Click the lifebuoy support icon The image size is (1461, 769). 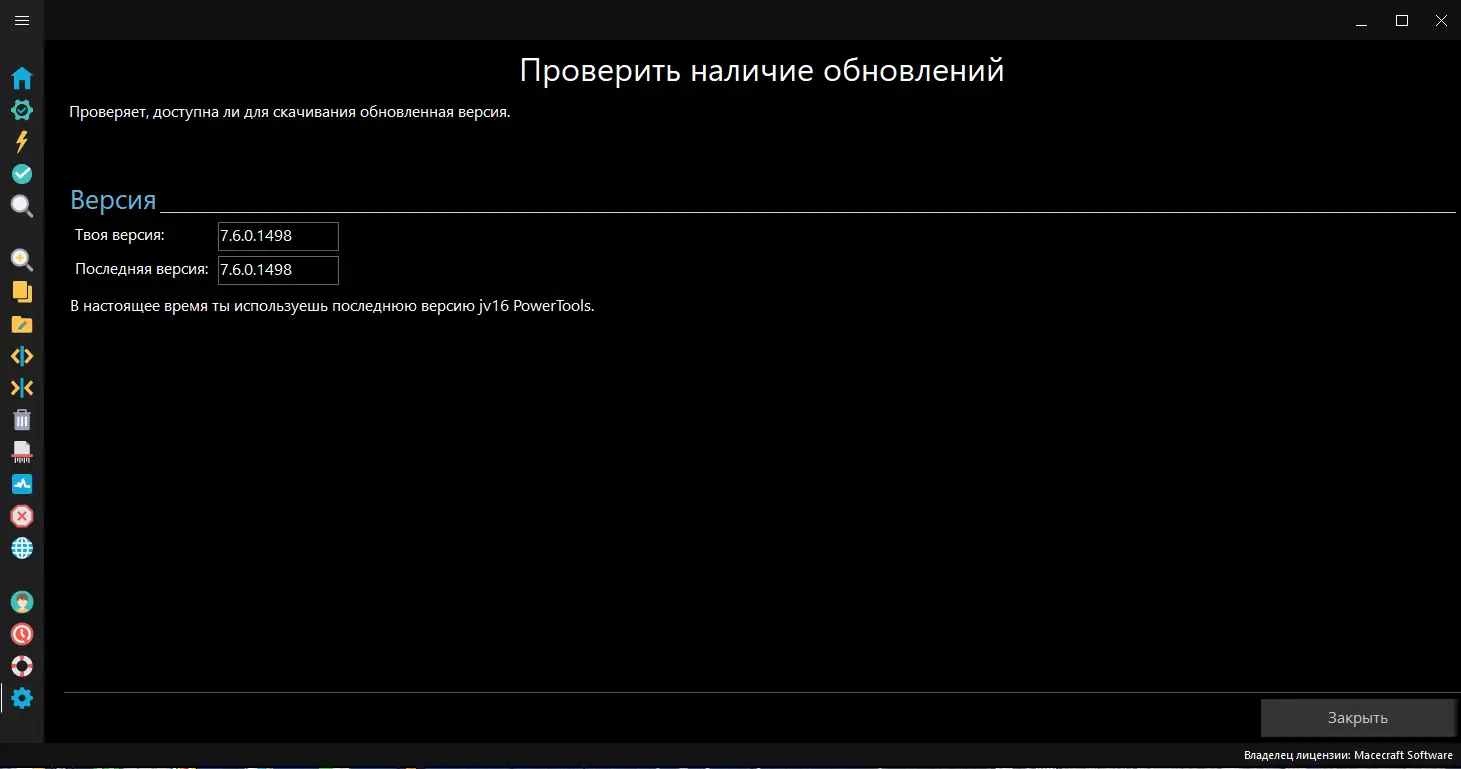coord(22,665)
